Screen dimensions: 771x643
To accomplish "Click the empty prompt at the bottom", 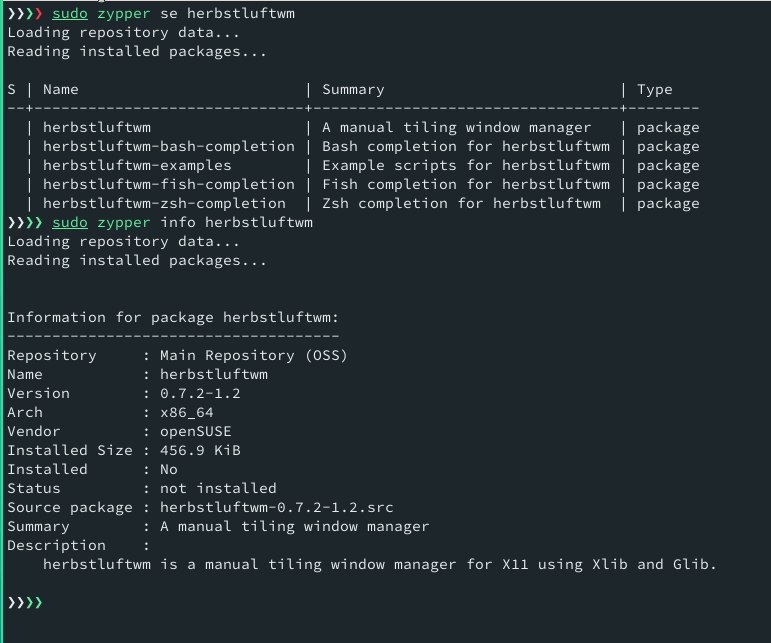I will [25, 602].
